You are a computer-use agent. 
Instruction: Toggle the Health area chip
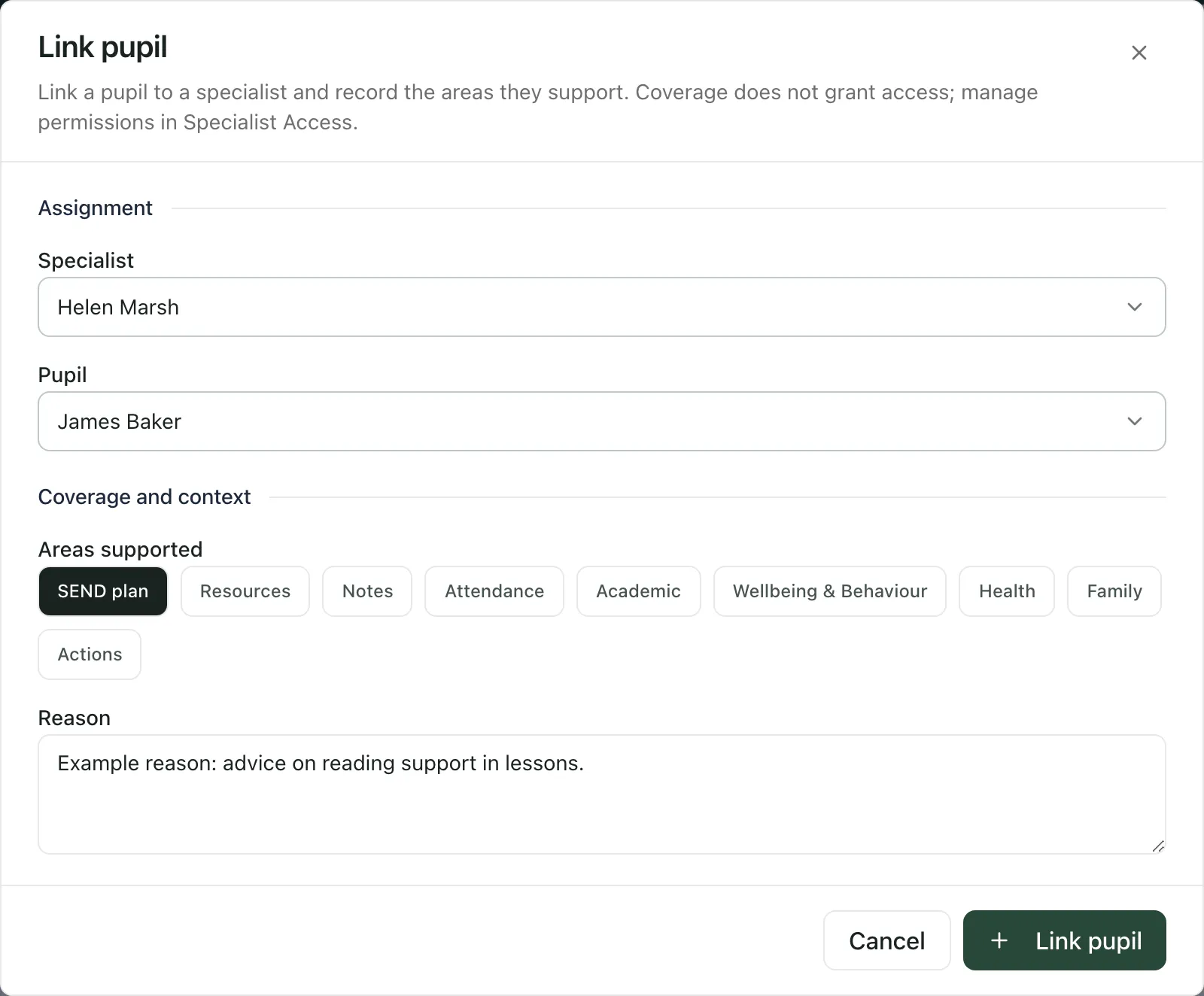pos(1007,591)
